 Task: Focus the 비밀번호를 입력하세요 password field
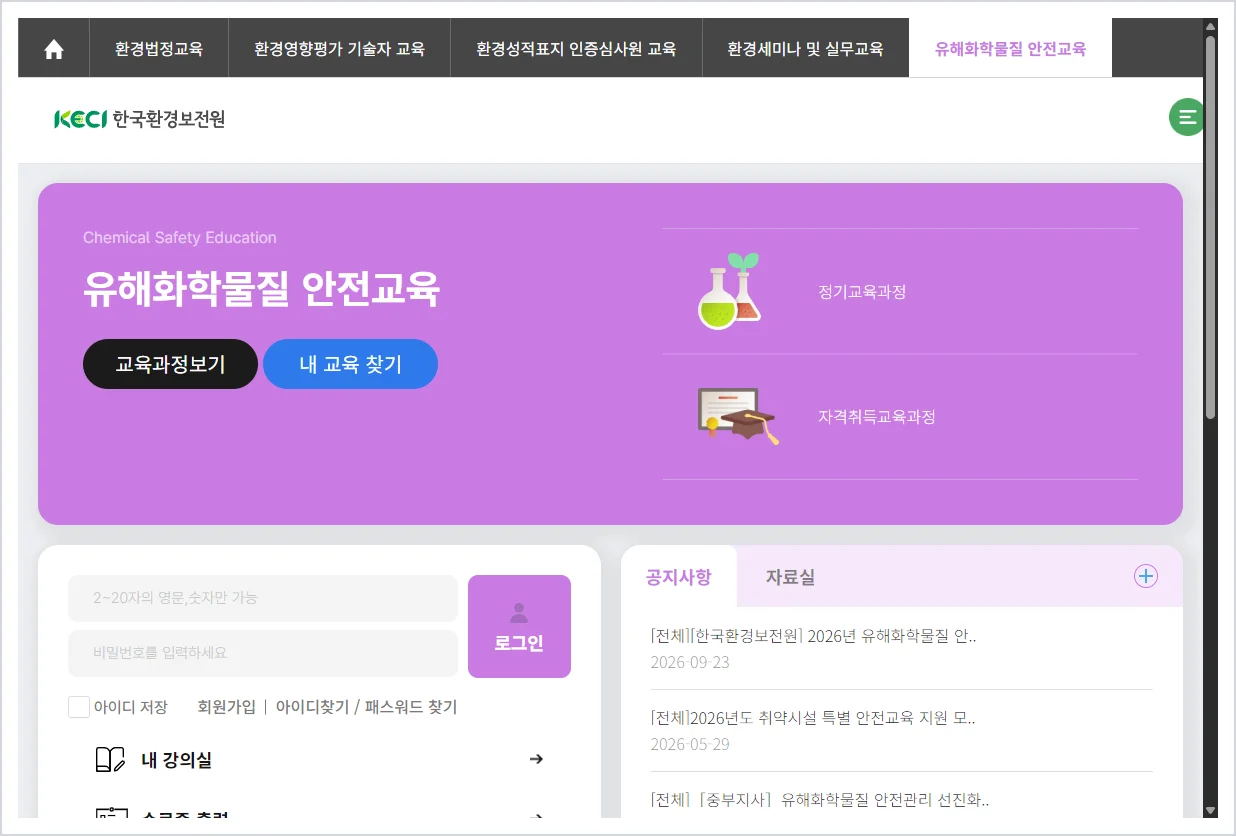[263, 653]
